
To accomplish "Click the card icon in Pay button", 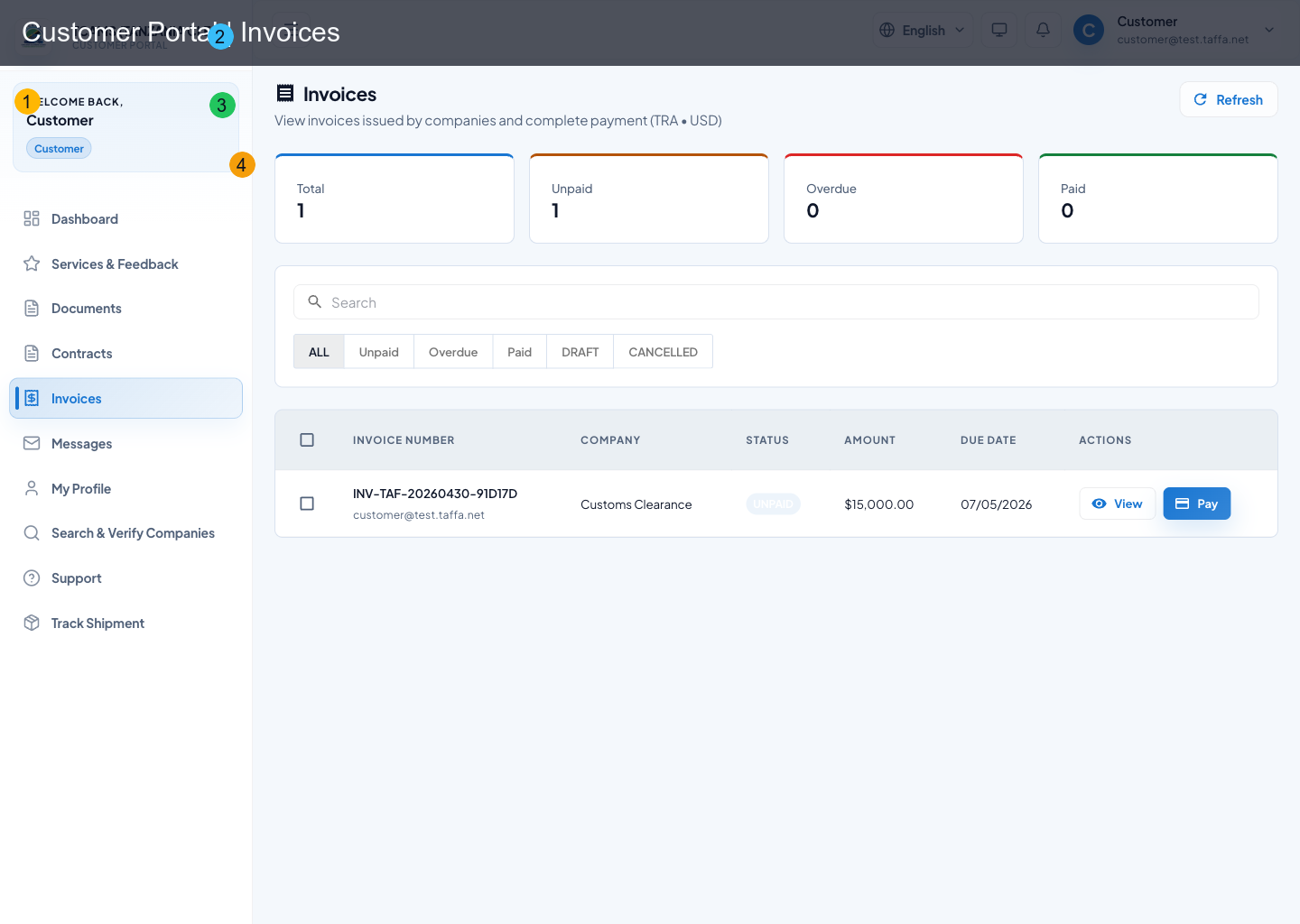I will (1183, 504).
